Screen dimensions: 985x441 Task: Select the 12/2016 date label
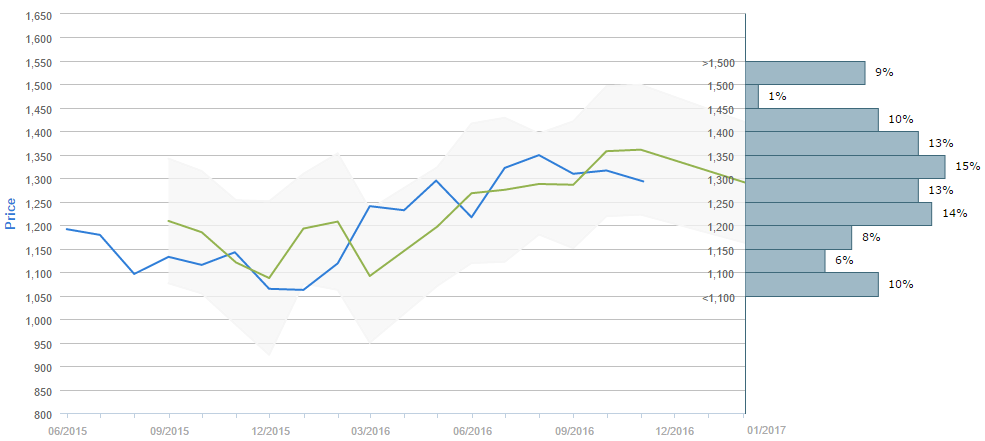[x=674, y=431]
